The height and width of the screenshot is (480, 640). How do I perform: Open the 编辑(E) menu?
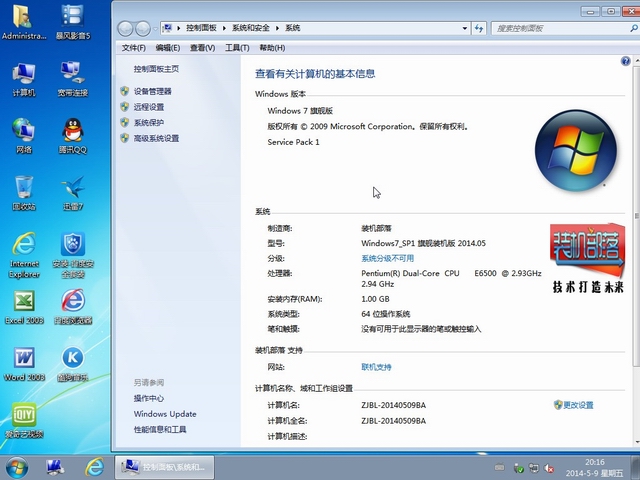[167, 48]
